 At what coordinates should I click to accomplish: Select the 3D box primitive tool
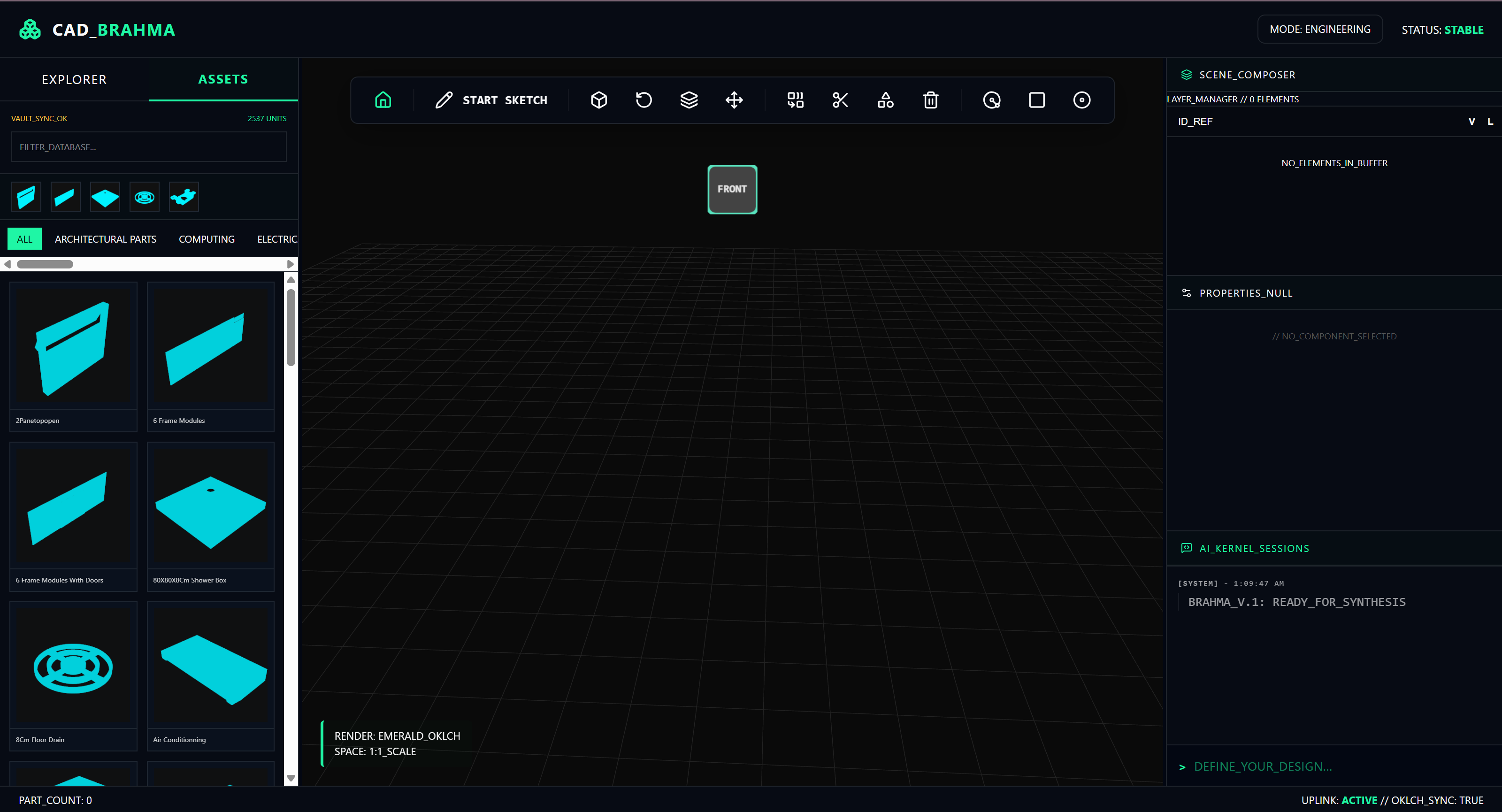tap(599, 100)
